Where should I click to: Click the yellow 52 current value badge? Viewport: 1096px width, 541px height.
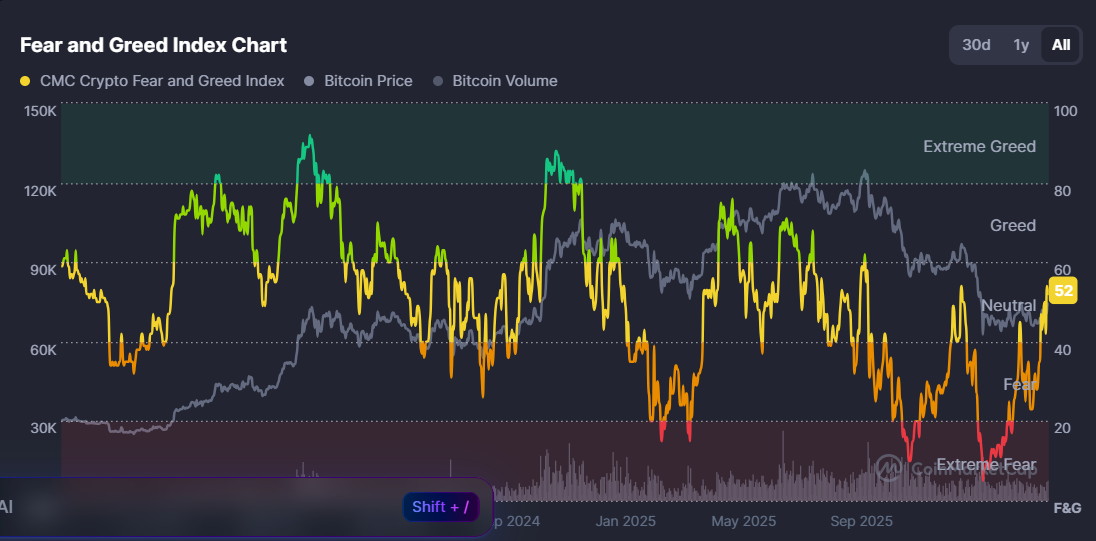coord(1064,291)
